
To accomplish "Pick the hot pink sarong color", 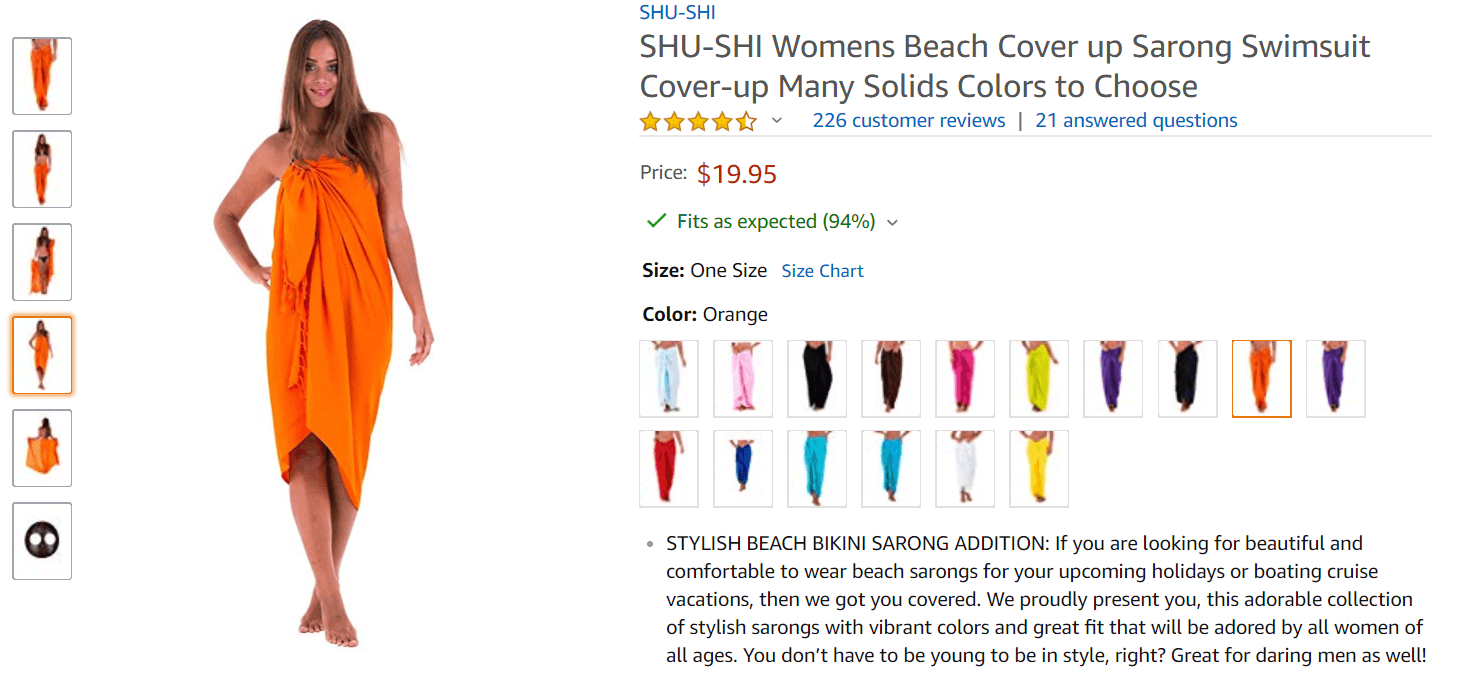I will pyautogui.click(x=965, y=378).
